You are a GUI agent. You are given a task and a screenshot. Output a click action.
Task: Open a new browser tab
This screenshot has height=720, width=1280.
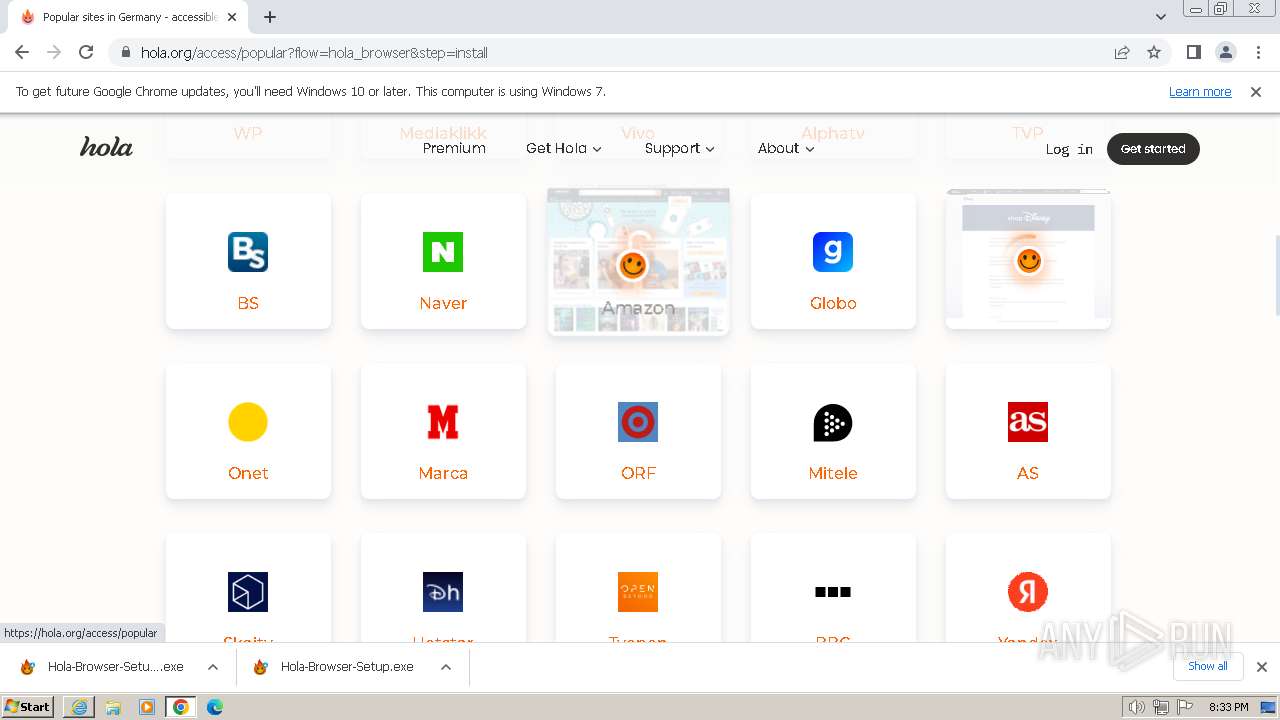coord(270,17)
